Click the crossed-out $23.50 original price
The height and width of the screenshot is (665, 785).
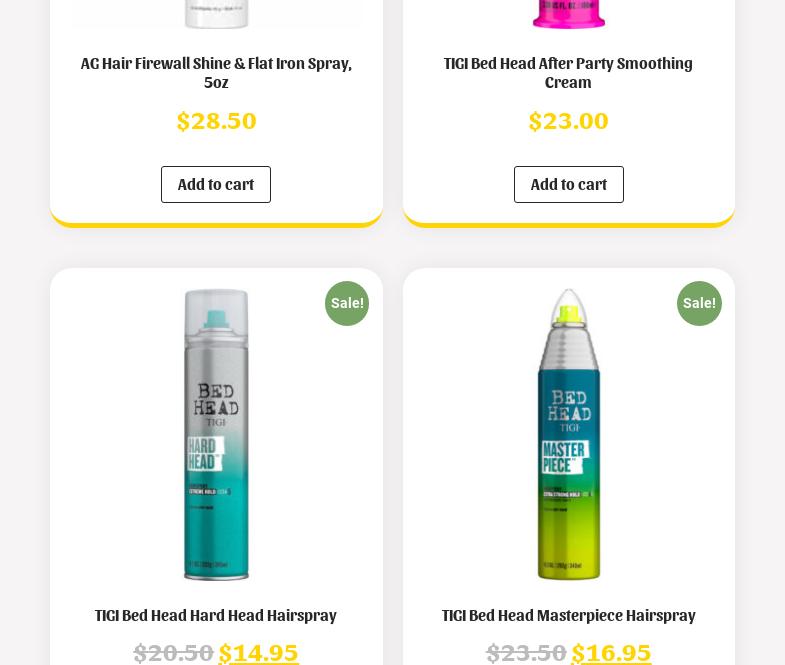click(526, 653)
